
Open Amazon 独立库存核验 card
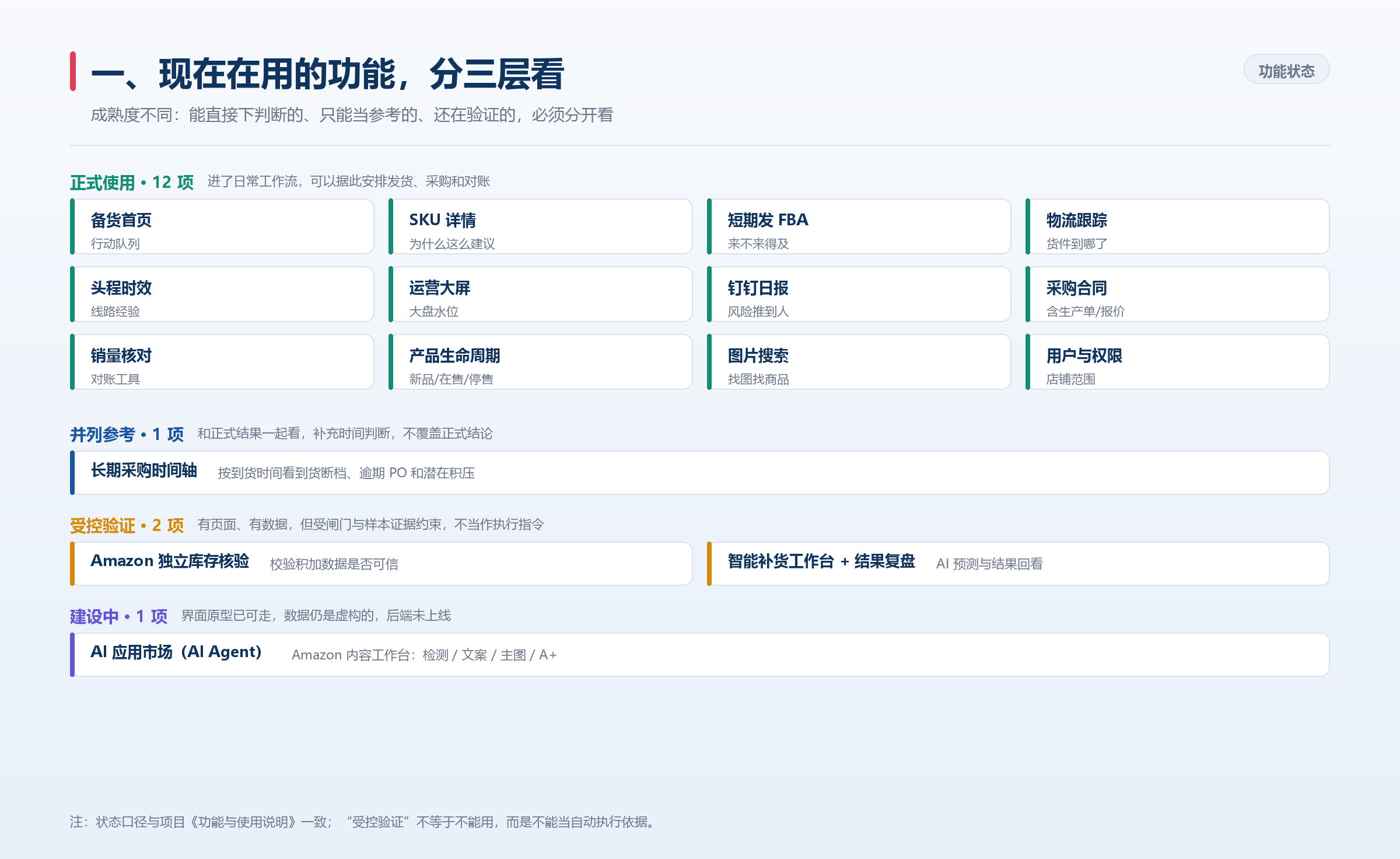point(381,564)
